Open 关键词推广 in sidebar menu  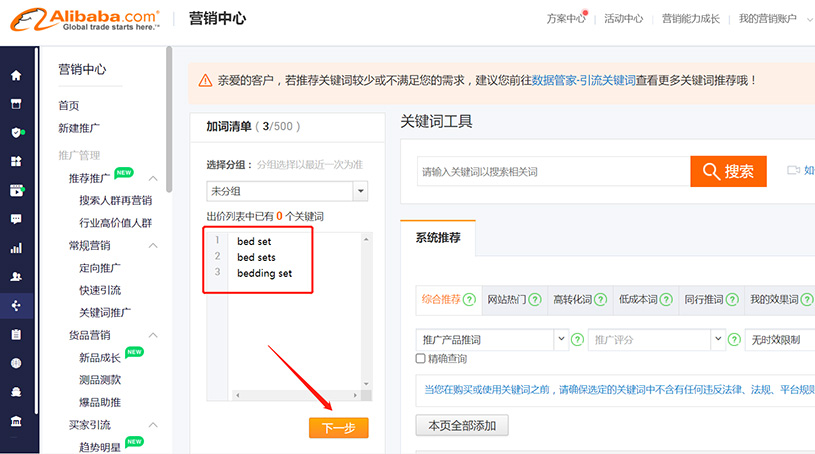point(105,313)
